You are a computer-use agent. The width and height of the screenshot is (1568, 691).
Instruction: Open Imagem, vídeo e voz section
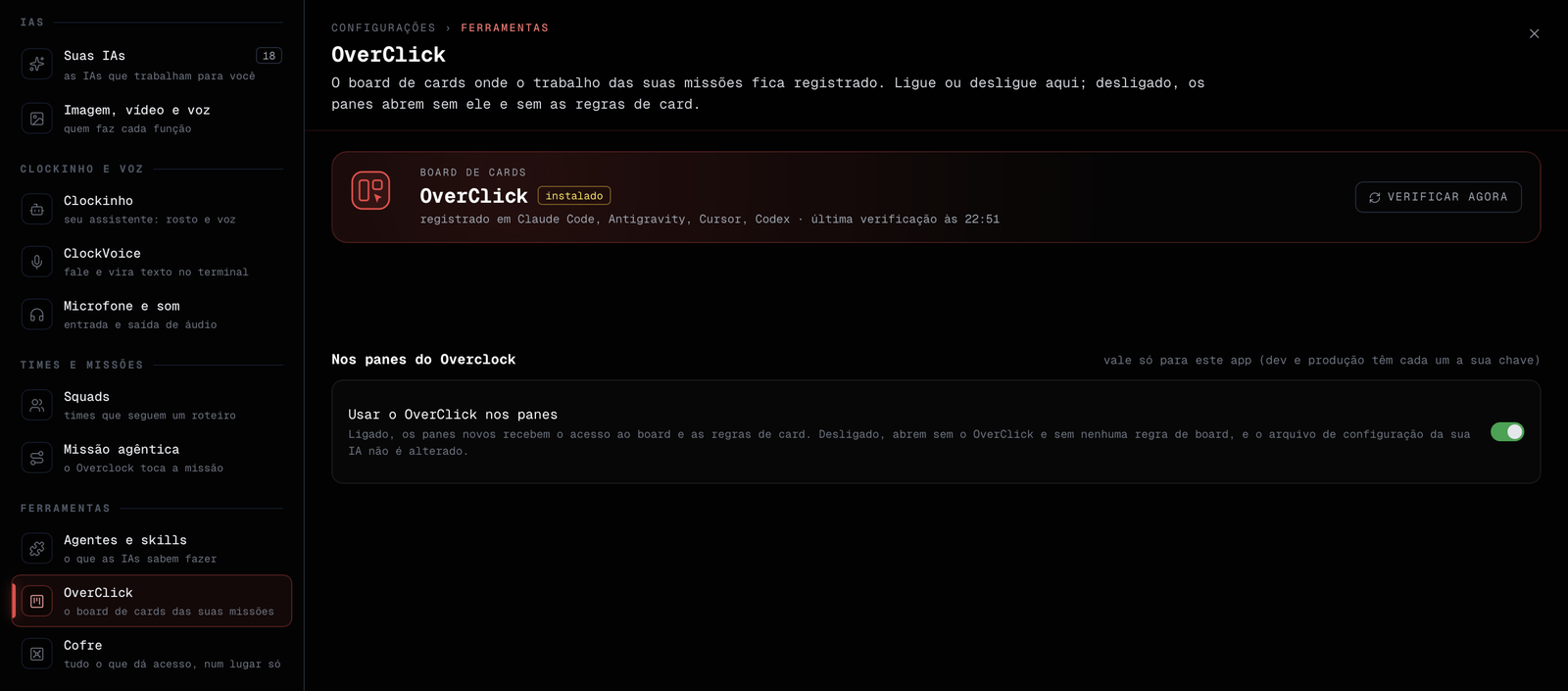coord(152,119)
